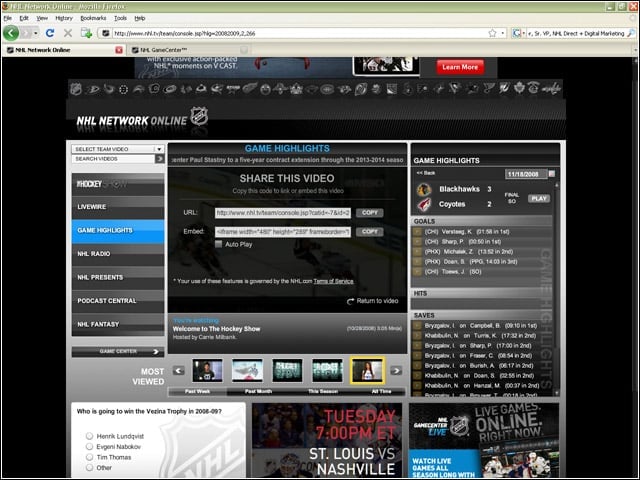The image size is (640, 480).
Task: Select the Toronto Maple Leafs team logo
Action: 518,89
